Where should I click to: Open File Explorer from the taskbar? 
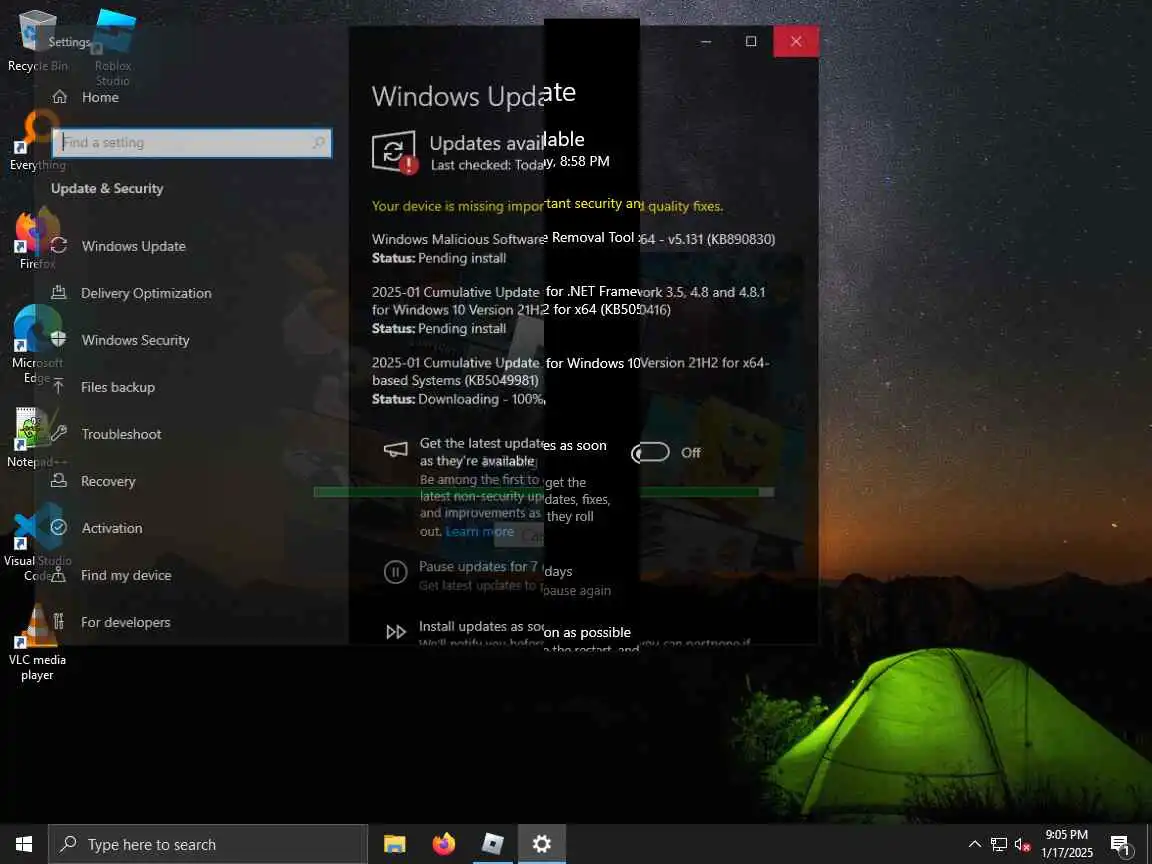tap(395, 844)
